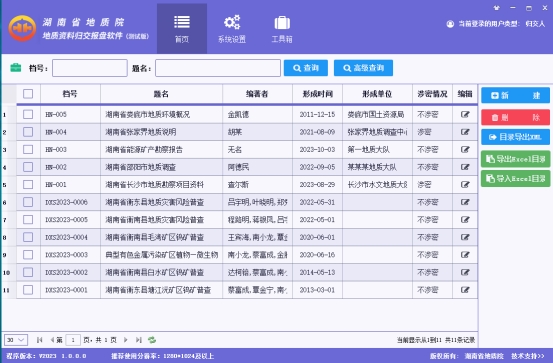Open 技术支持>> link in status bar
The image size is (553, 363).
[528, 356]
